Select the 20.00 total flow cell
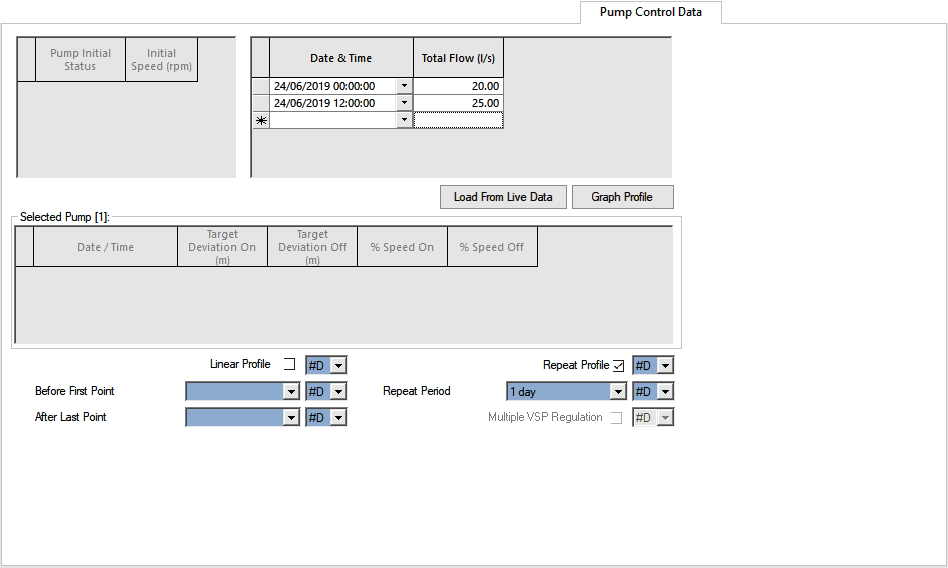948x568 pixels. 458,86
